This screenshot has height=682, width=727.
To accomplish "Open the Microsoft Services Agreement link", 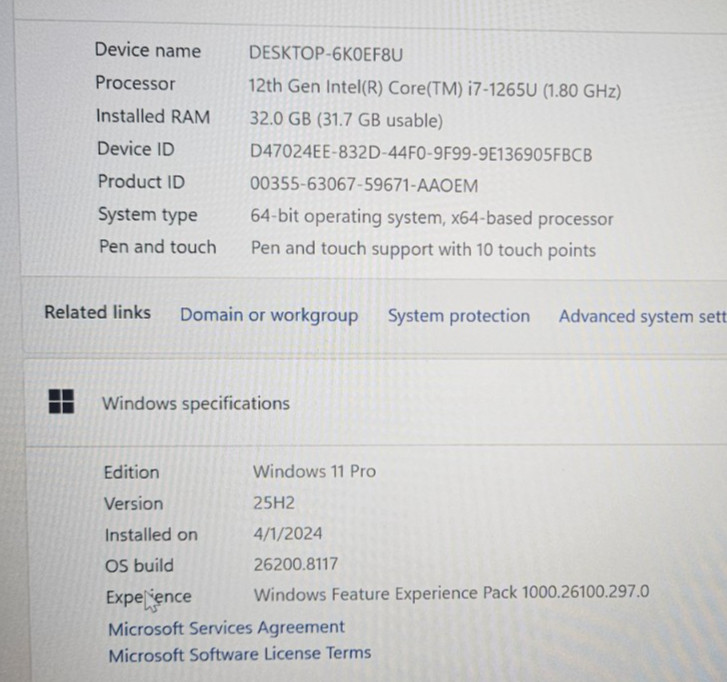I will pyautogui.click(x=226, y=628).
